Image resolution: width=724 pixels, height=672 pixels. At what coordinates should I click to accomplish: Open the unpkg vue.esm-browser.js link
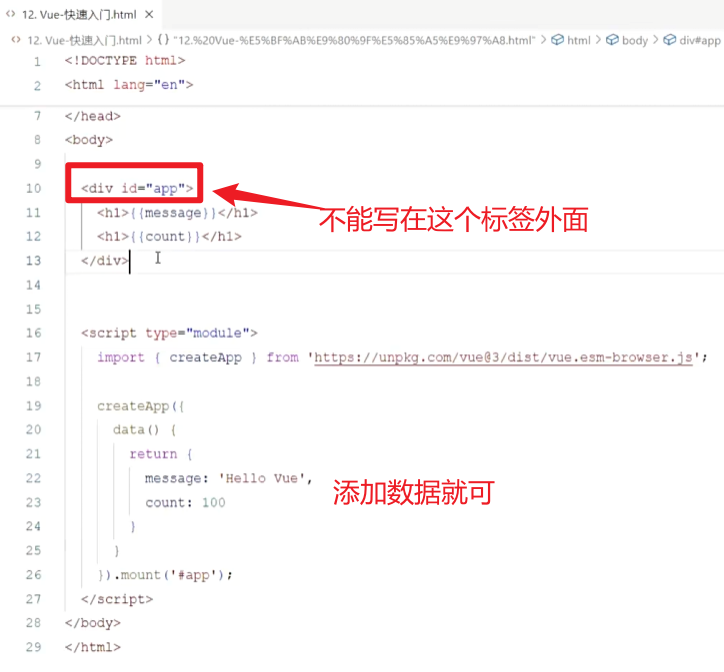pos(503,357)
